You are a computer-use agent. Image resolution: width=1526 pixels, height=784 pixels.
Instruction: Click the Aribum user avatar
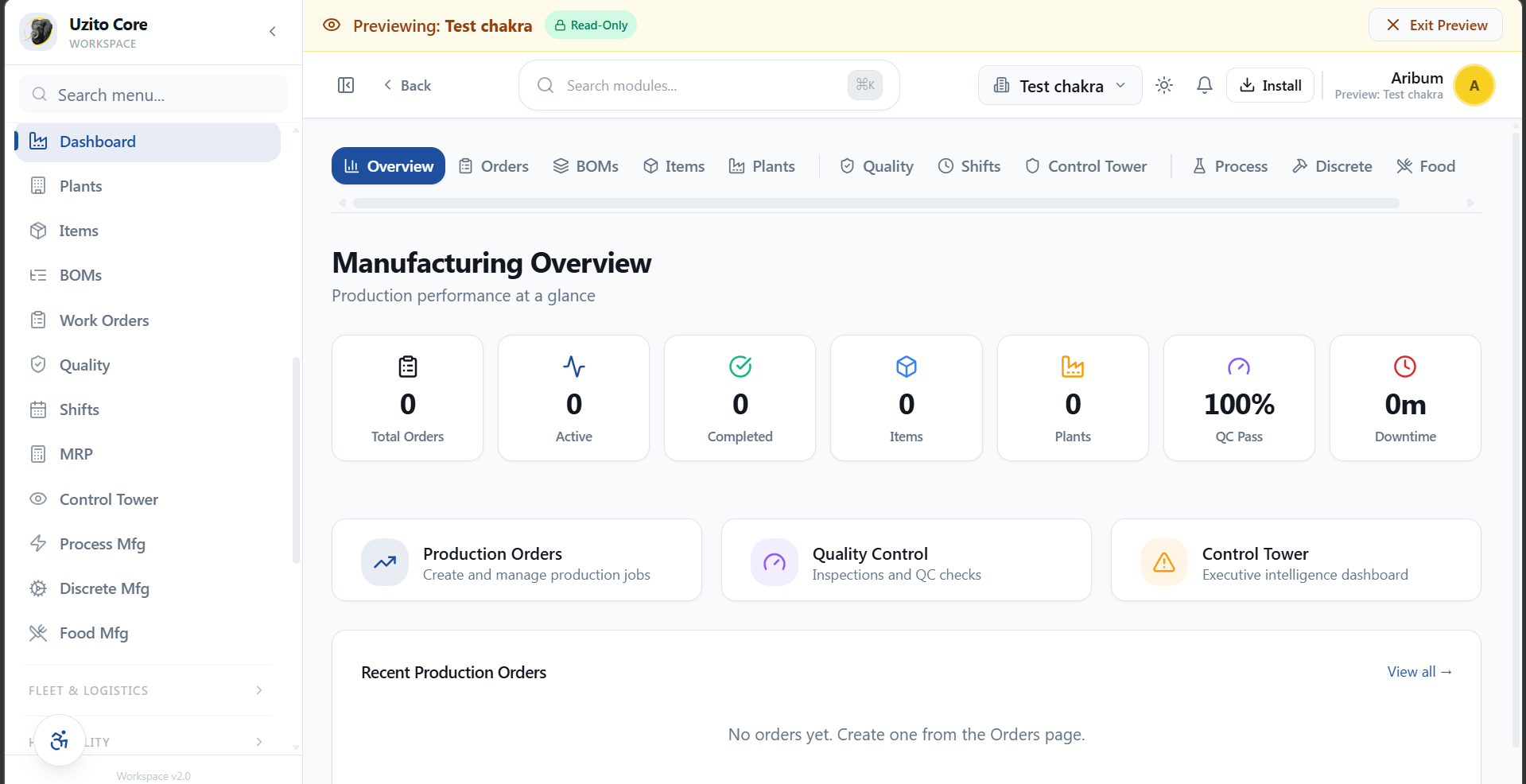coord(1474,85)
